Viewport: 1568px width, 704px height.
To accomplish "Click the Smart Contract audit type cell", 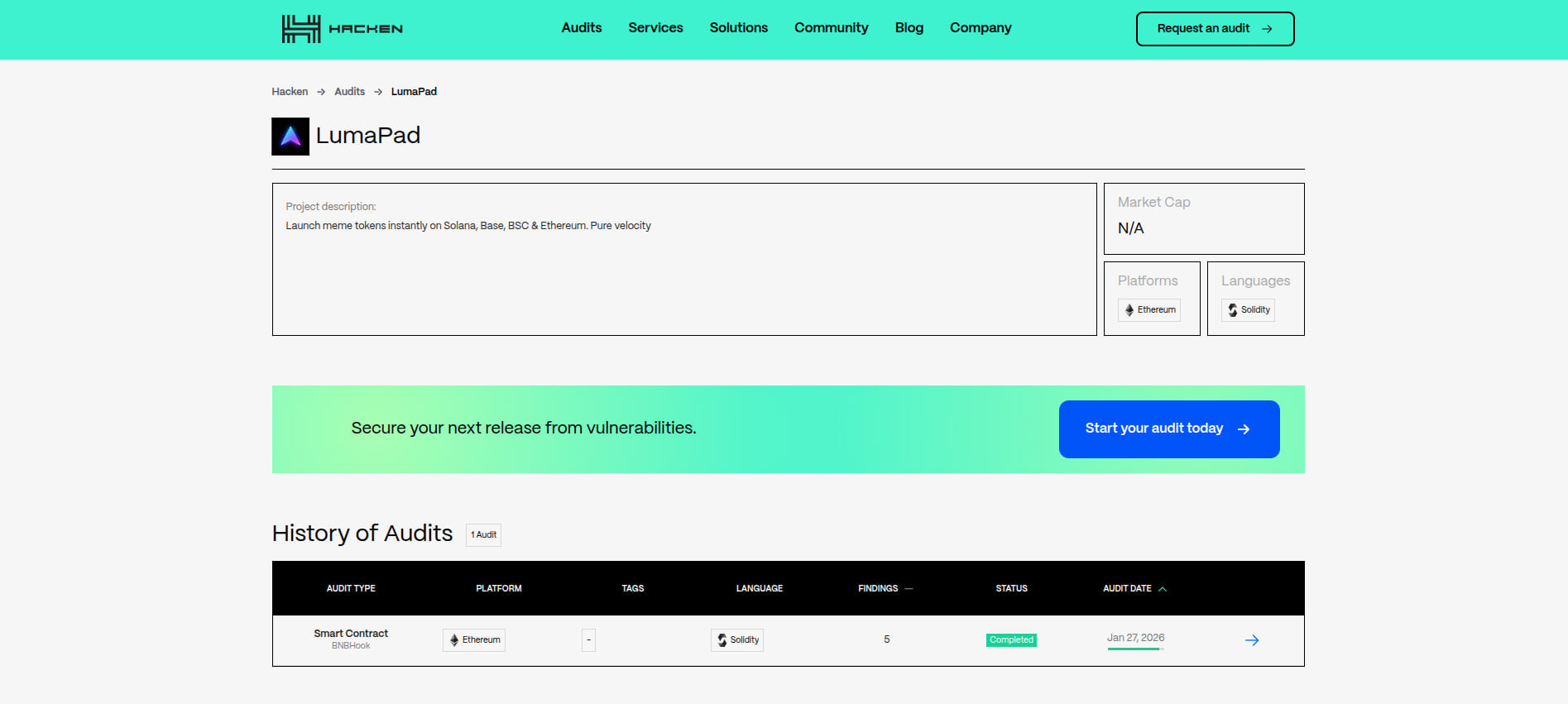I will pyautogui.click(x=351, y=634).
